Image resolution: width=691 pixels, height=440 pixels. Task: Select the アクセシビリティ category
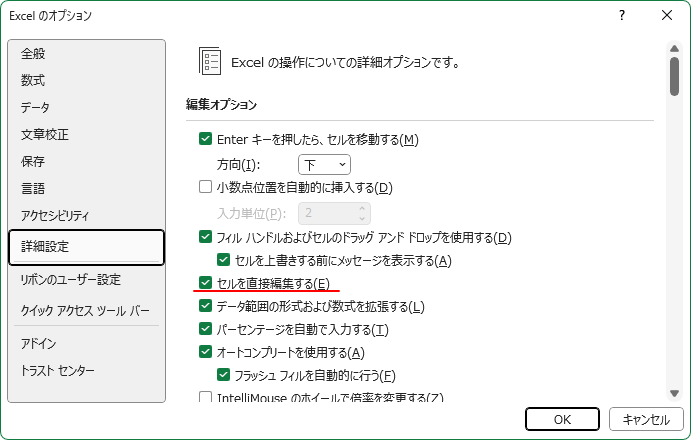[86, 216]
